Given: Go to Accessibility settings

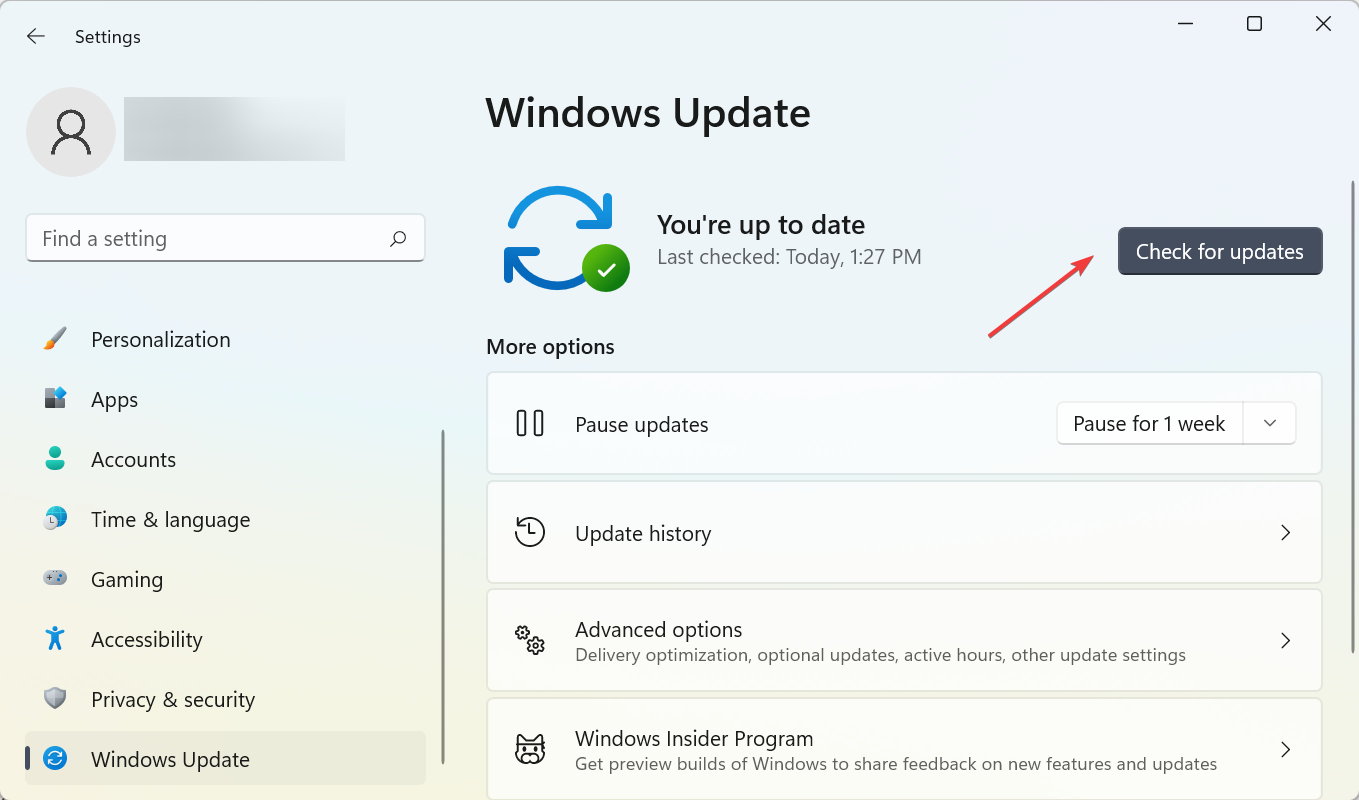Looking at the screenshot, I should [x=226, y=639].
